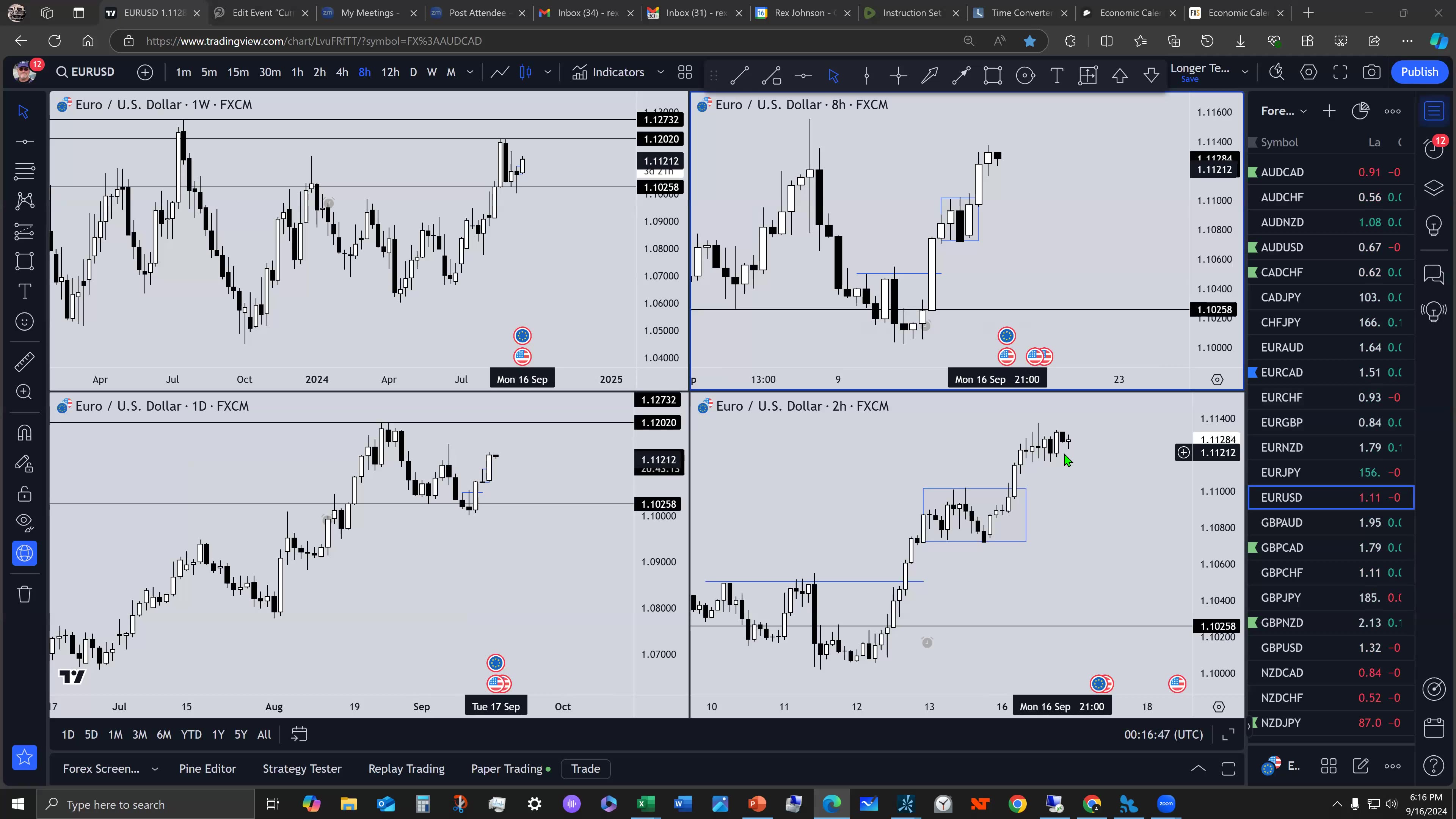Toggle the eye icon on the 8h chart

1218,379
